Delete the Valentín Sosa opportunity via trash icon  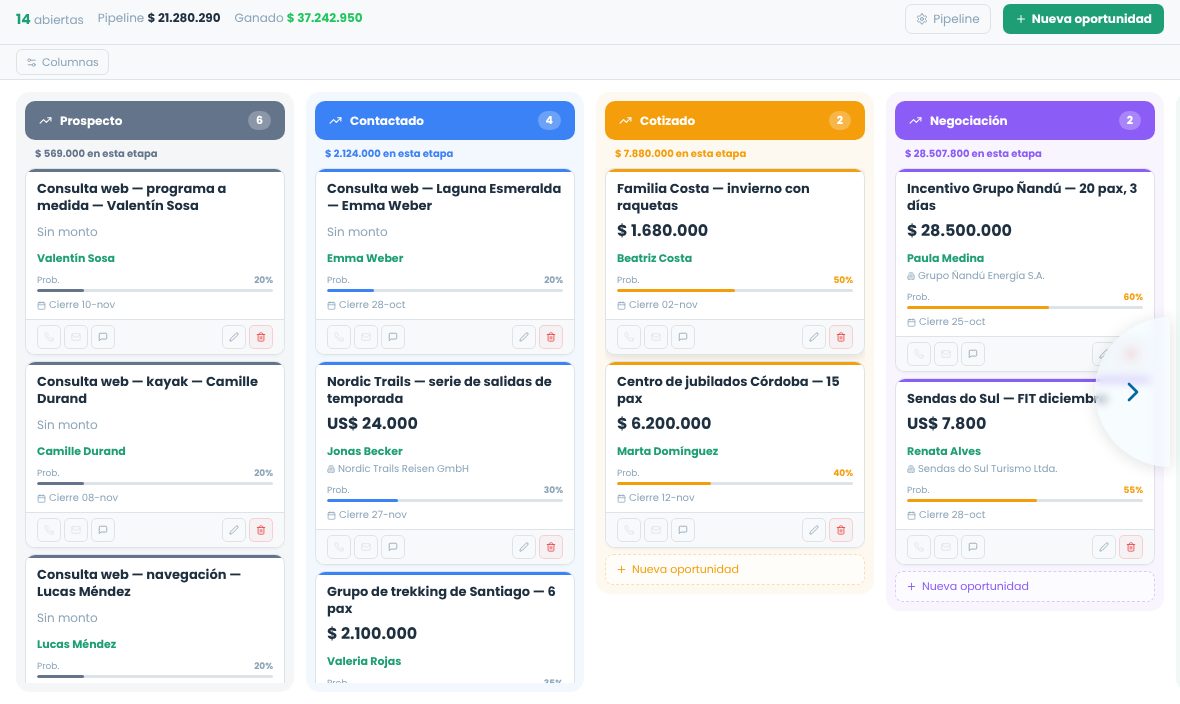(261, 337)
